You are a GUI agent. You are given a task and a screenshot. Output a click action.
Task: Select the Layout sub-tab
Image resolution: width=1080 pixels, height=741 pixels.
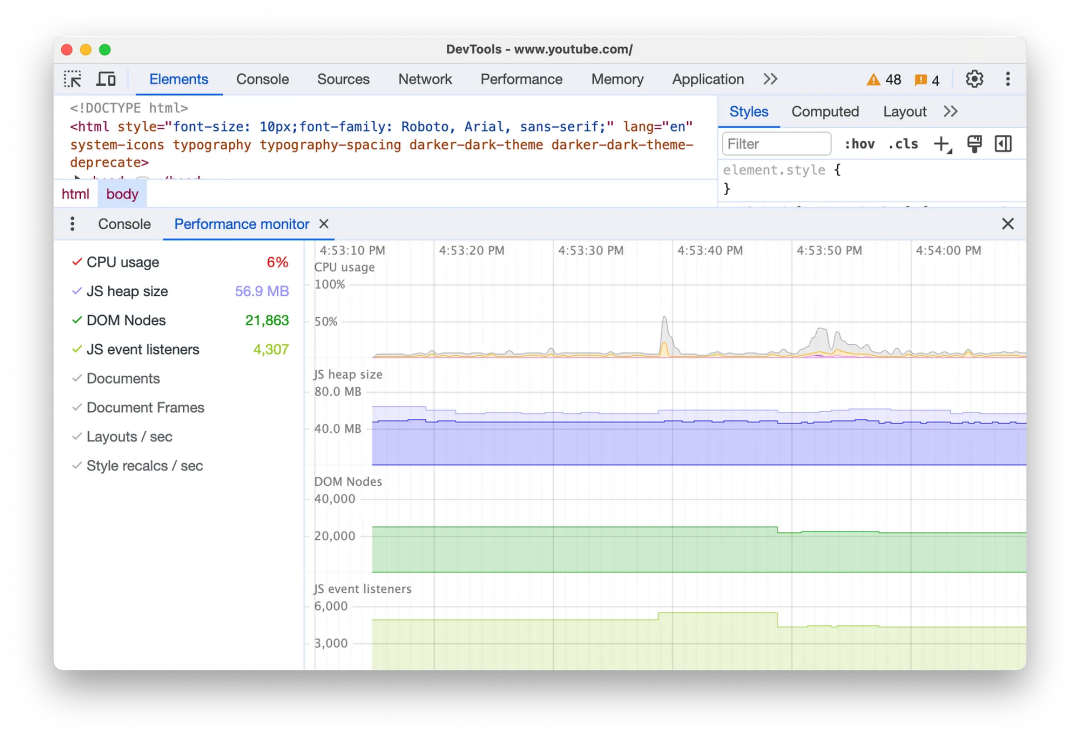[x=904, y=112]
